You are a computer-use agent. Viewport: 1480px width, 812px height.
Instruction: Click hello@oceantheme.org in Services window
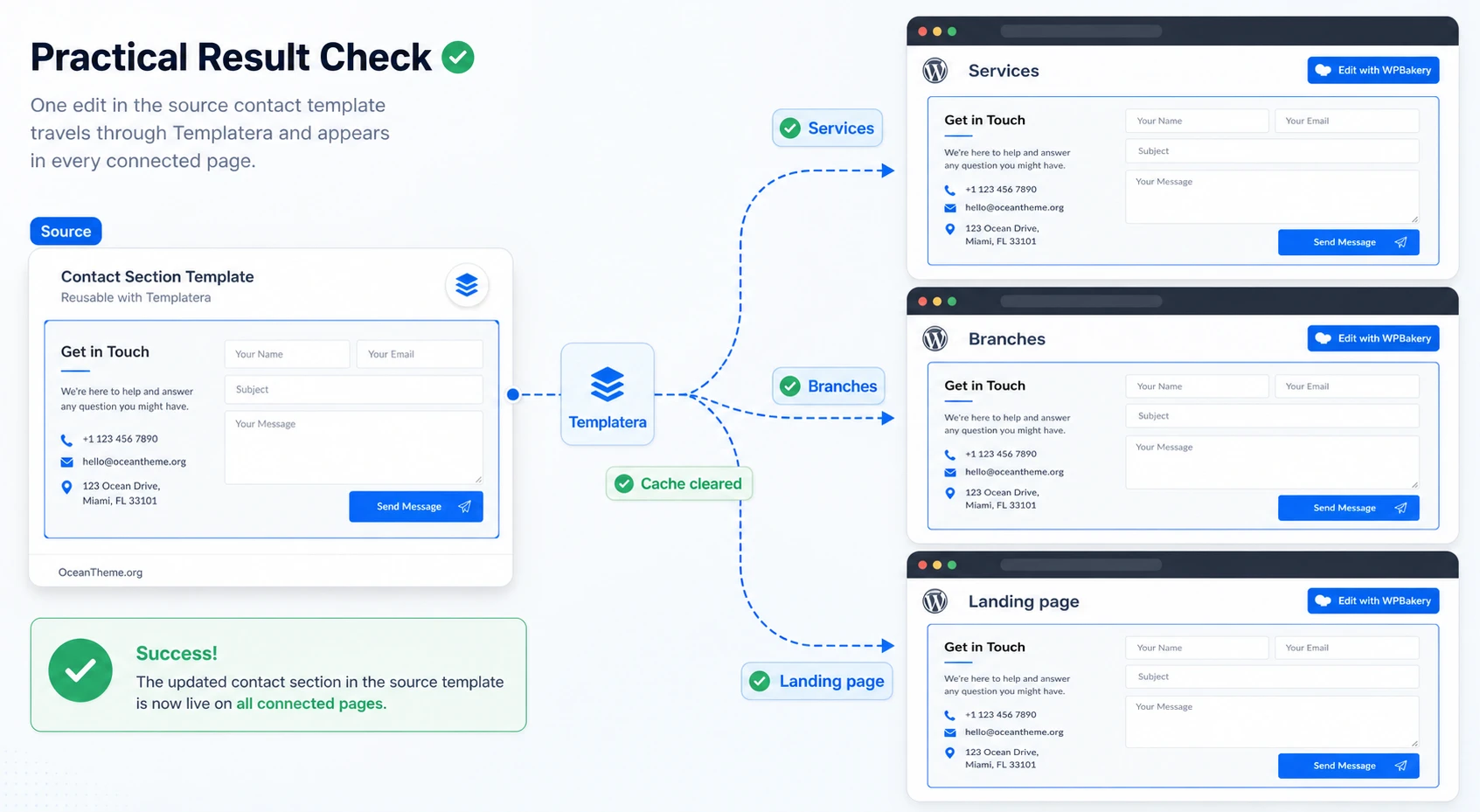click(x=1015, y=208)
